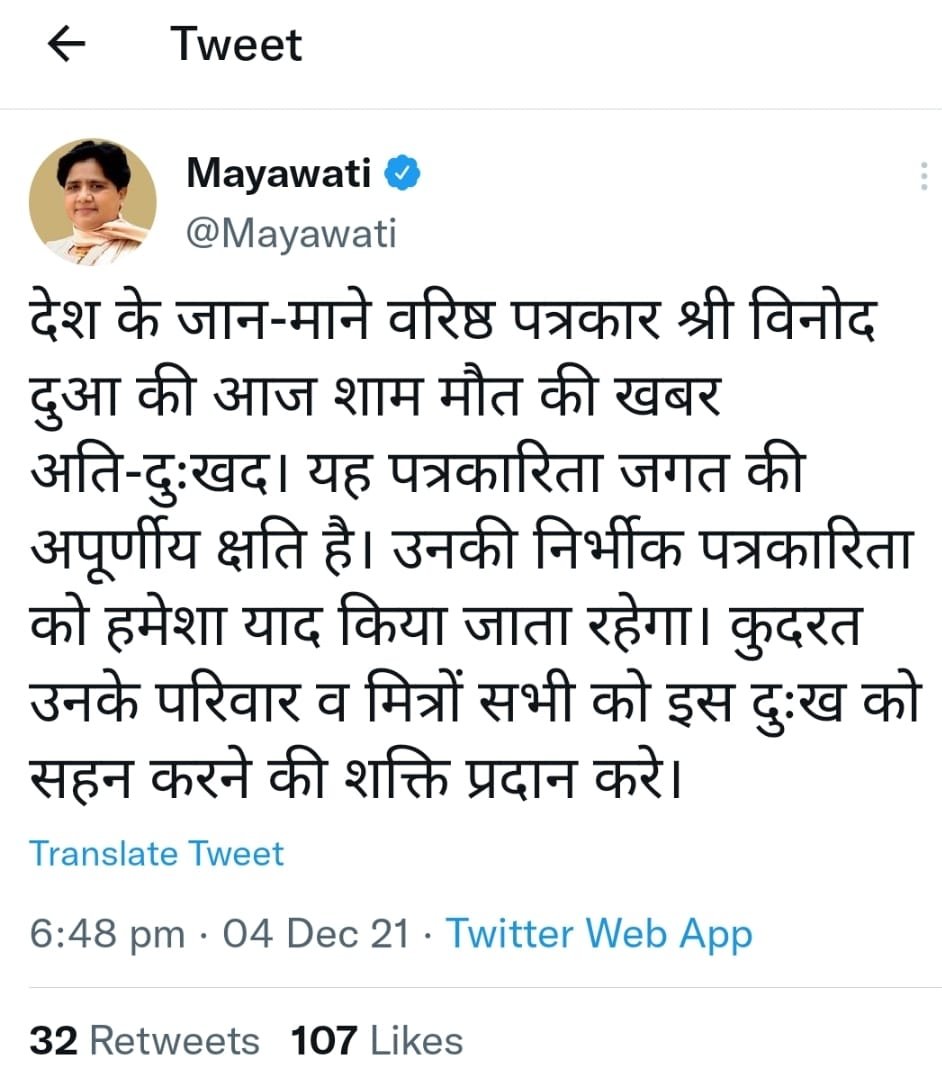The height and width of the screenshot is (1089, 942).
Task: Open Mayawati's profile picture
Action: pyautogui.click(x=92, y=202)
